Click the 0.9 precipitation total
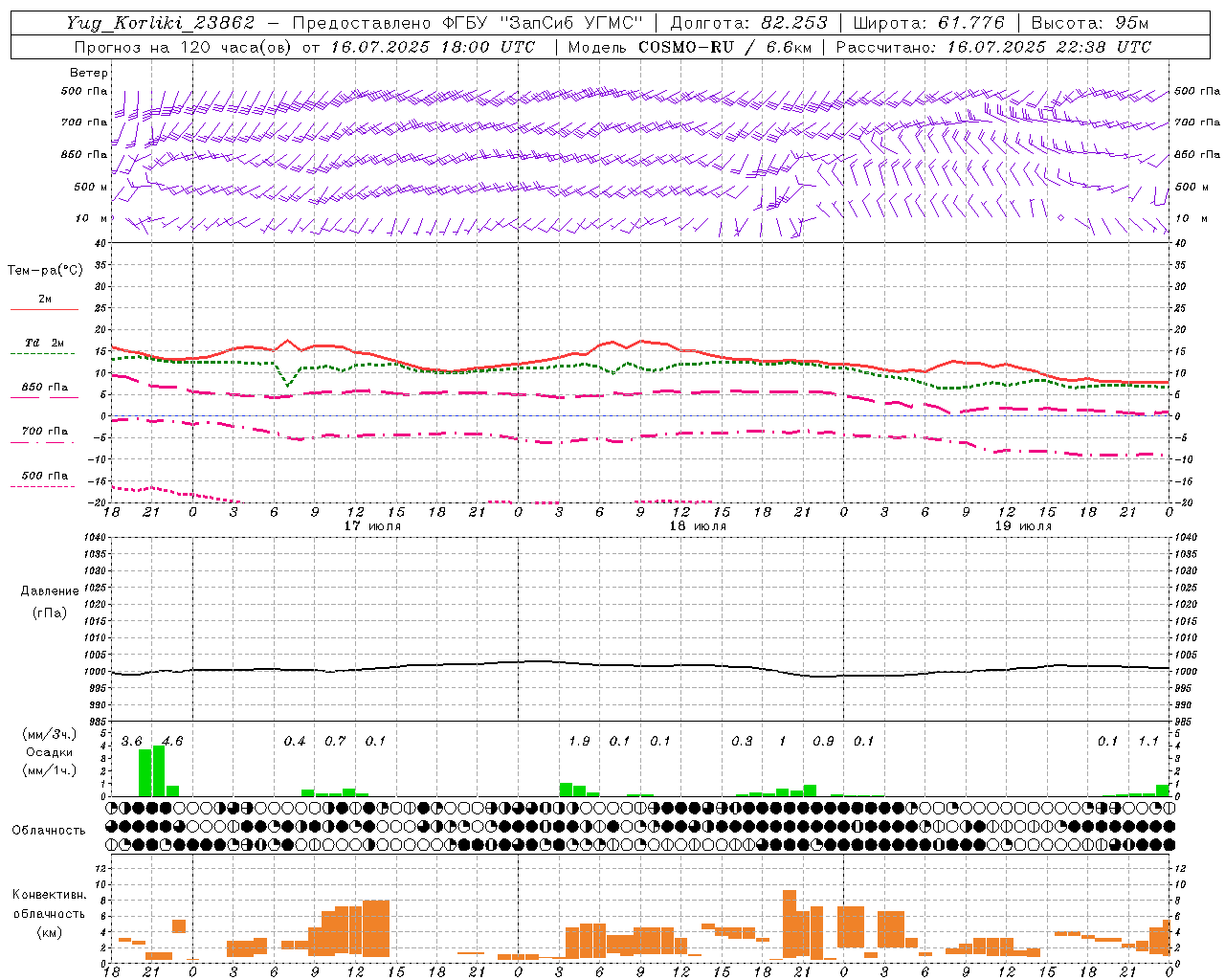Screen dimensions: 1225x980 point(823,742)
